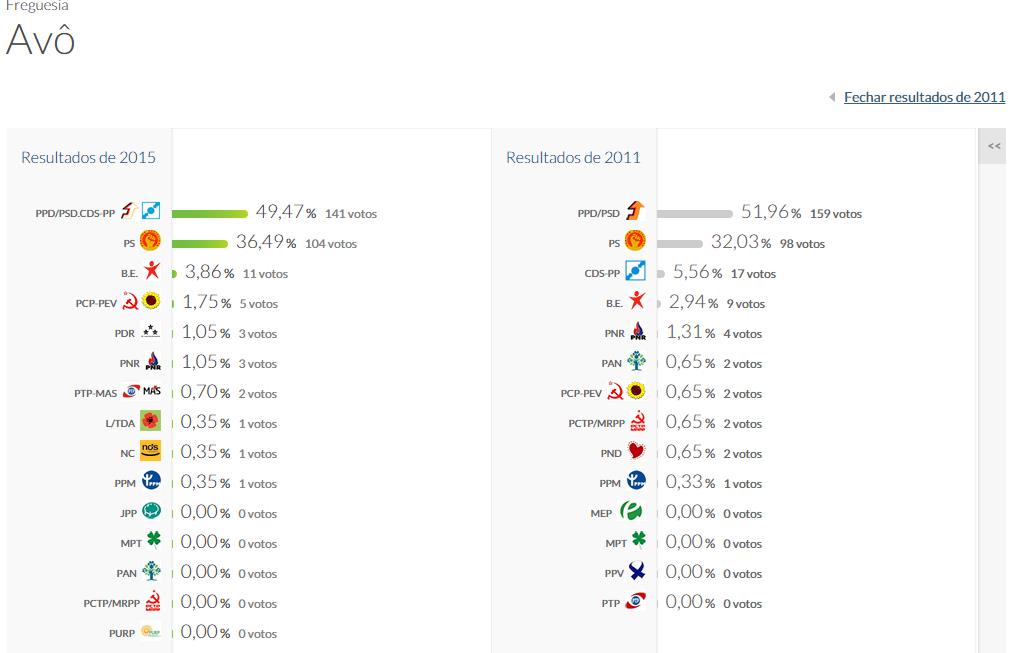1021x653 pixels.
Task: Click the PPD/PSD orange arrow logo in 2011
Action: point(635,212)
